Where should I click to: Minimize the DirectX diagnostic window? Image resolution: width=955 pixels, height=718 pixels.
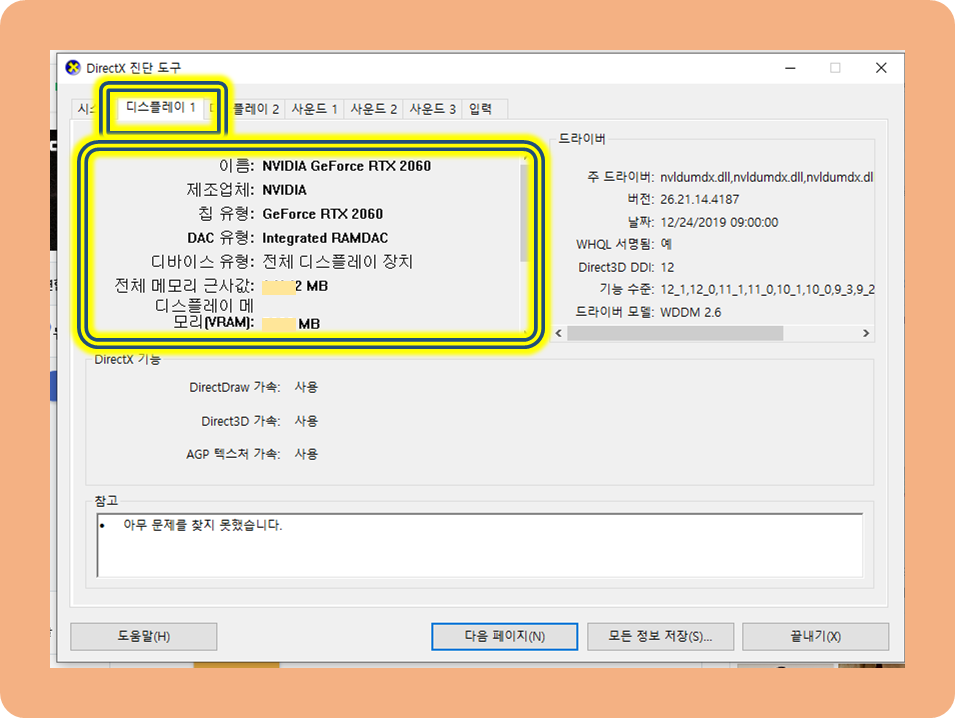point(791,68)
